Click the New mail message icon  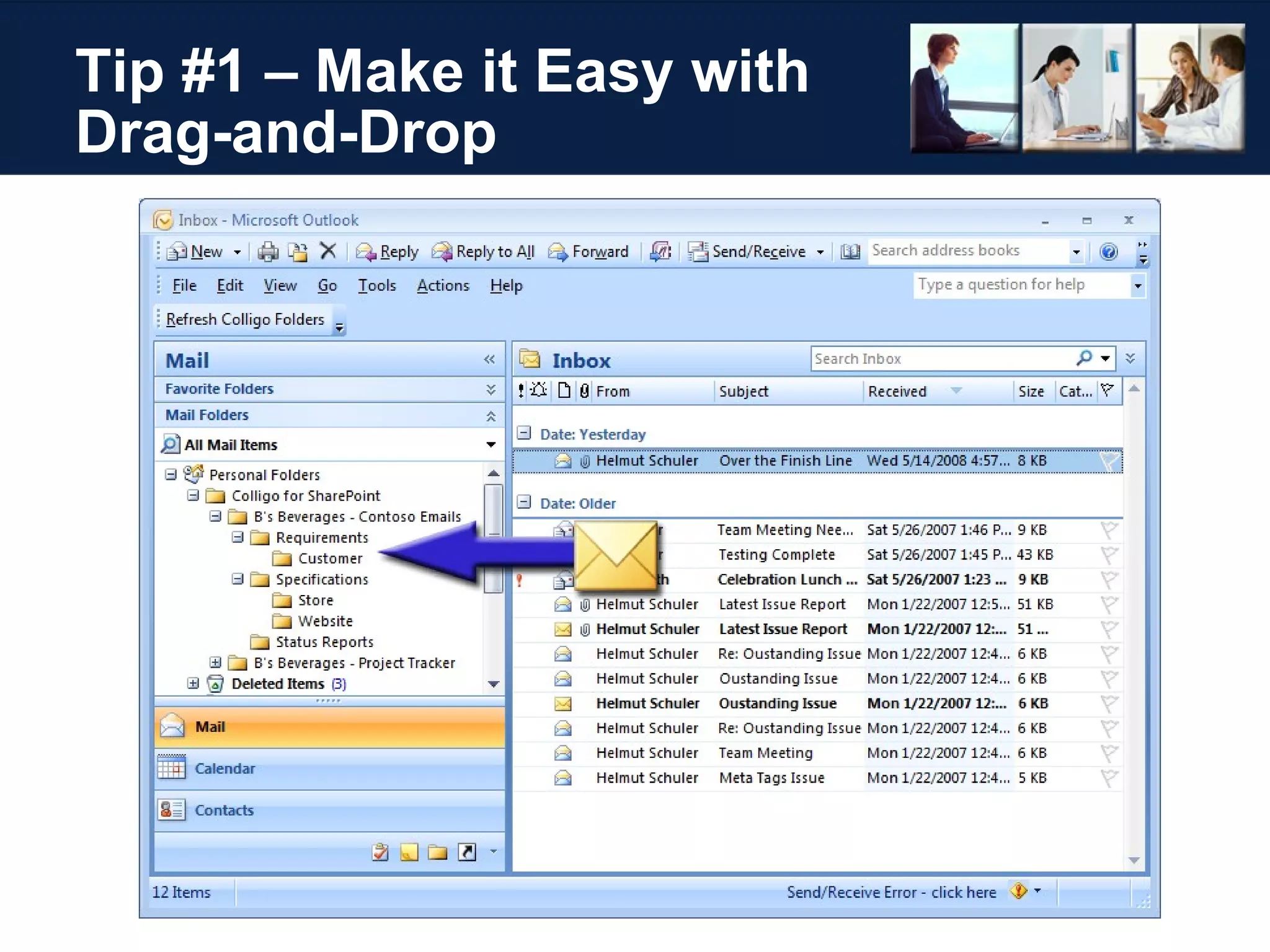click(177, 252)
